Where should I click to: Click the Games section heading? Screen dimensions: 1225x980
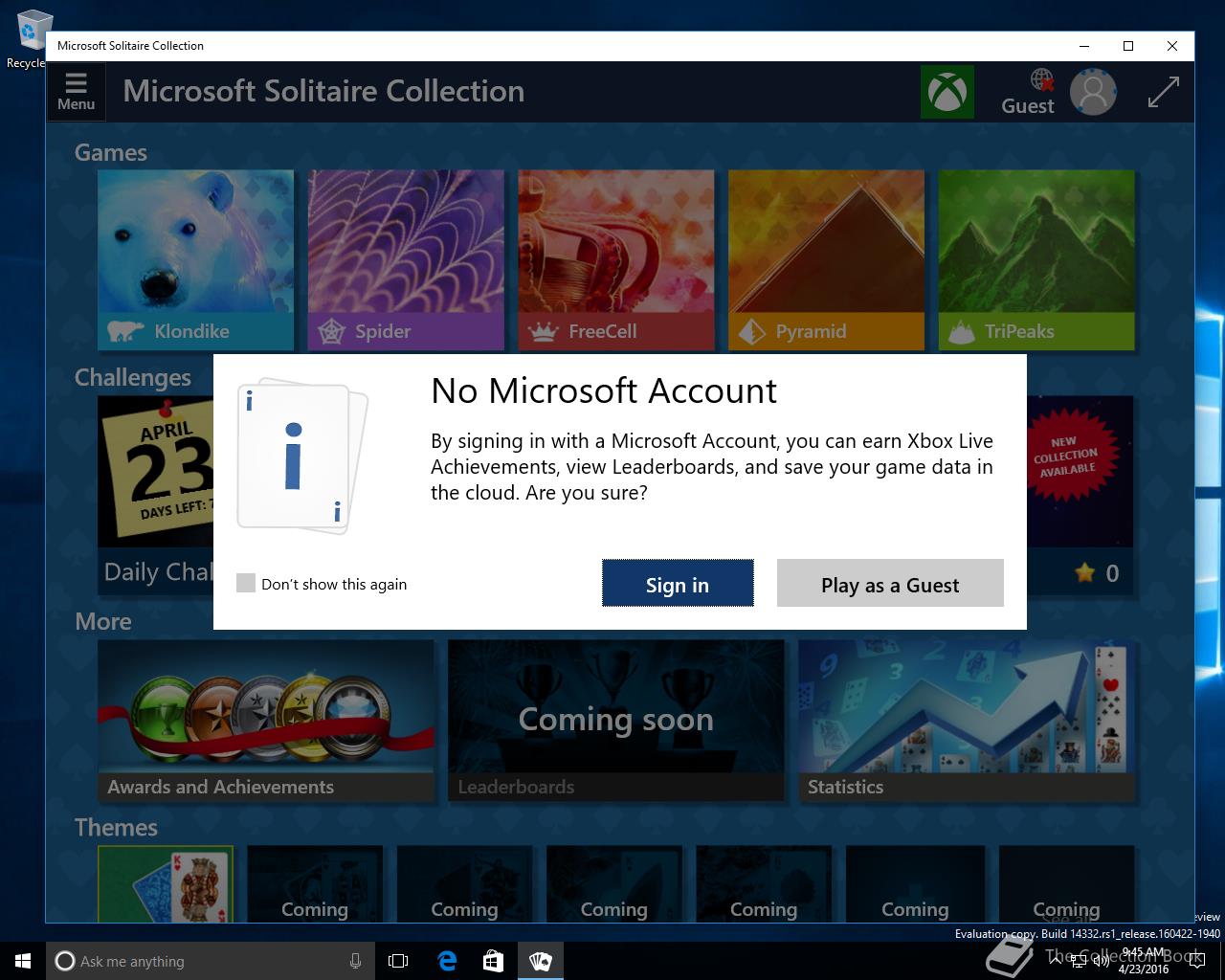[x=111, y=153]
